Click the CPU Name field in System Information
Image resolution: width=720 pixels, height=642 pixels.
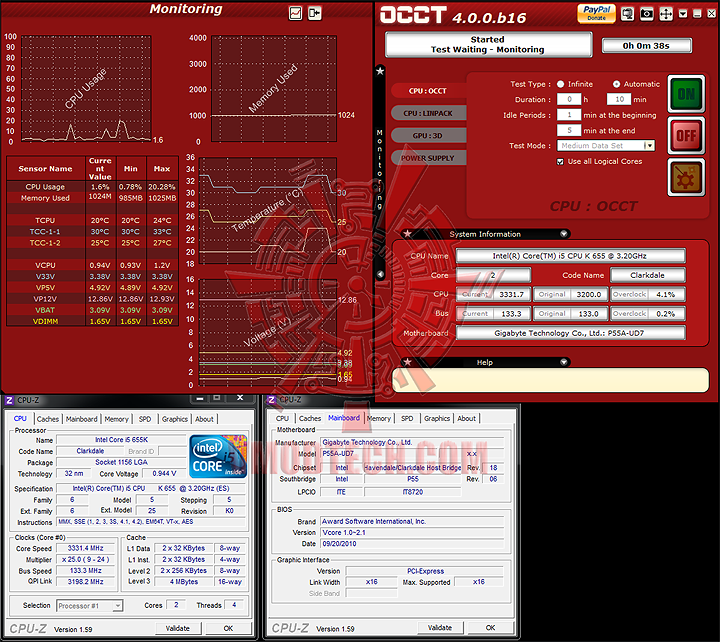pos(570,256)
